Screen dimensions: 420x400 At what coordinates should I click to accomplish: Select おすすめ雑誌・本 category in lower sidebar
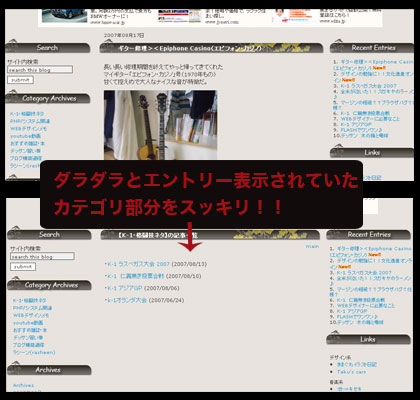pos(30,330)
